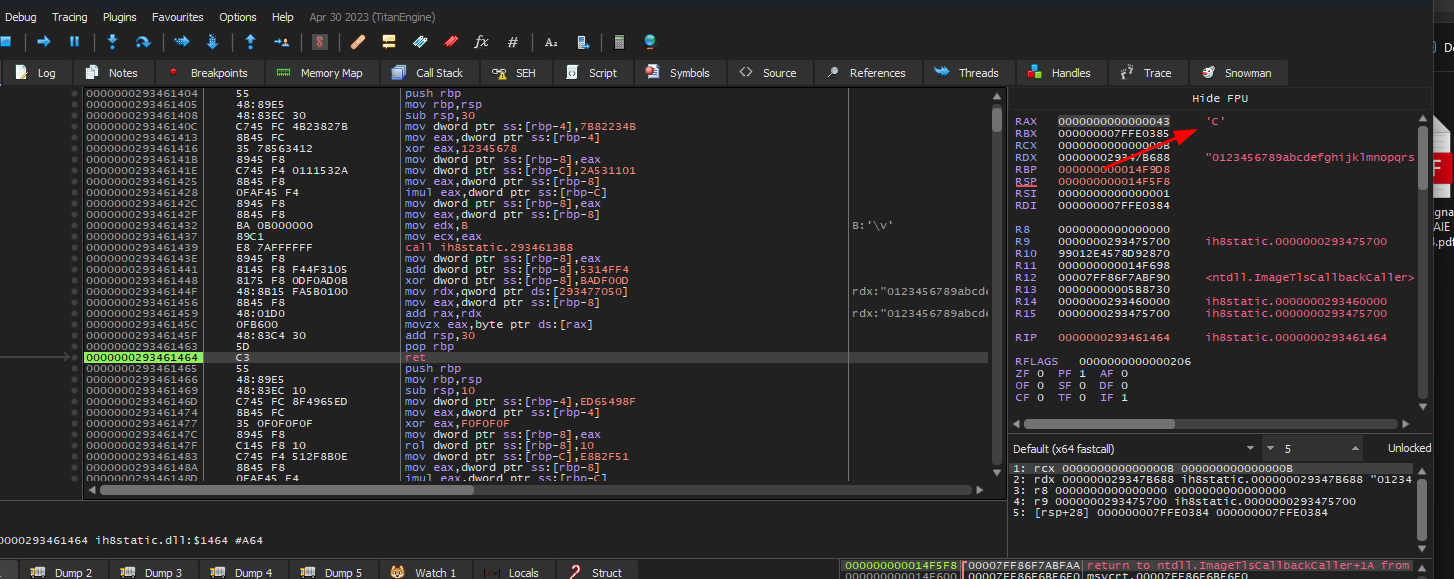The height and width of the screenshot is (579, 1454).
Task: Click the Step Into icon
Action: pos(112,42)
